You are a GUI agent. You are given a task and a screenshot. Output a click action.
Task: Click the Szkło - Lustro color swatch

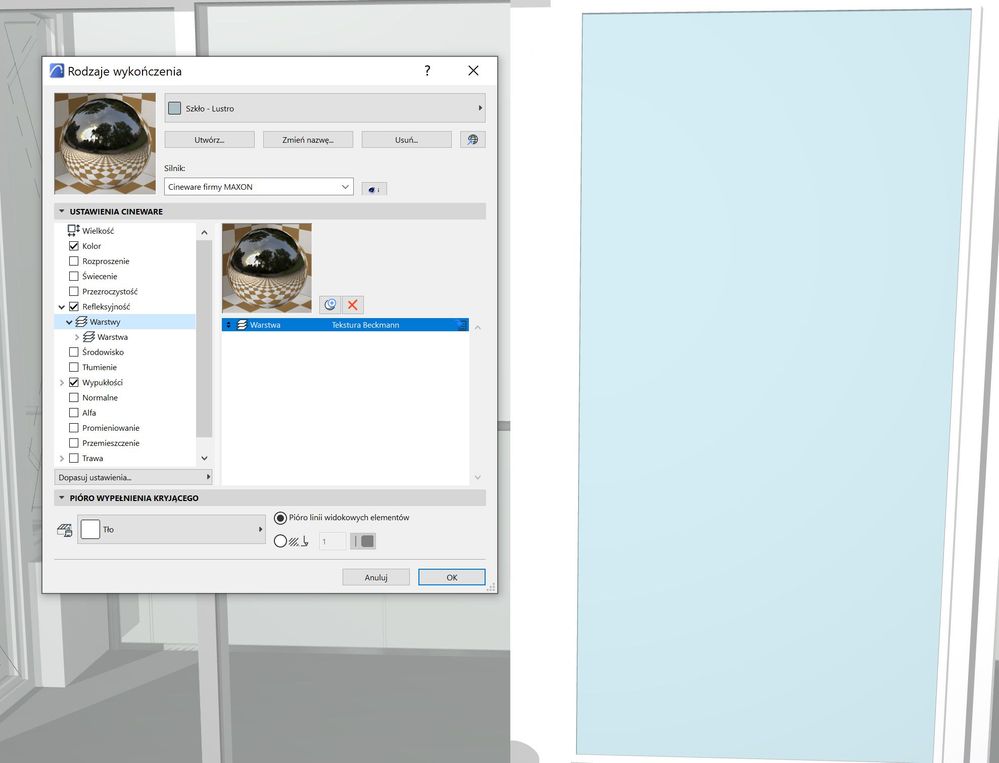(175, 108)
